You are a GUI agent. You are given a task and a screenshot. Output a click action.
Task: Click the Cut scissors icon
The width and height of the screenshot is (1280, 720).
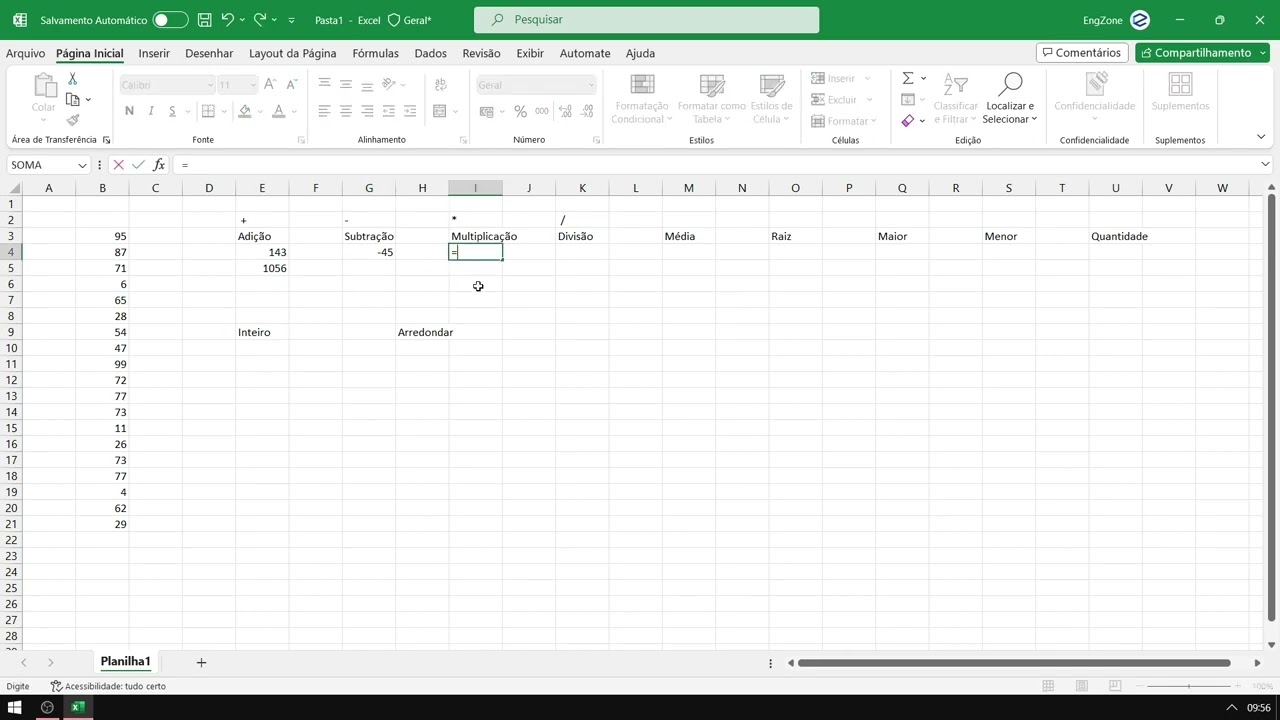tap(72, 79)
